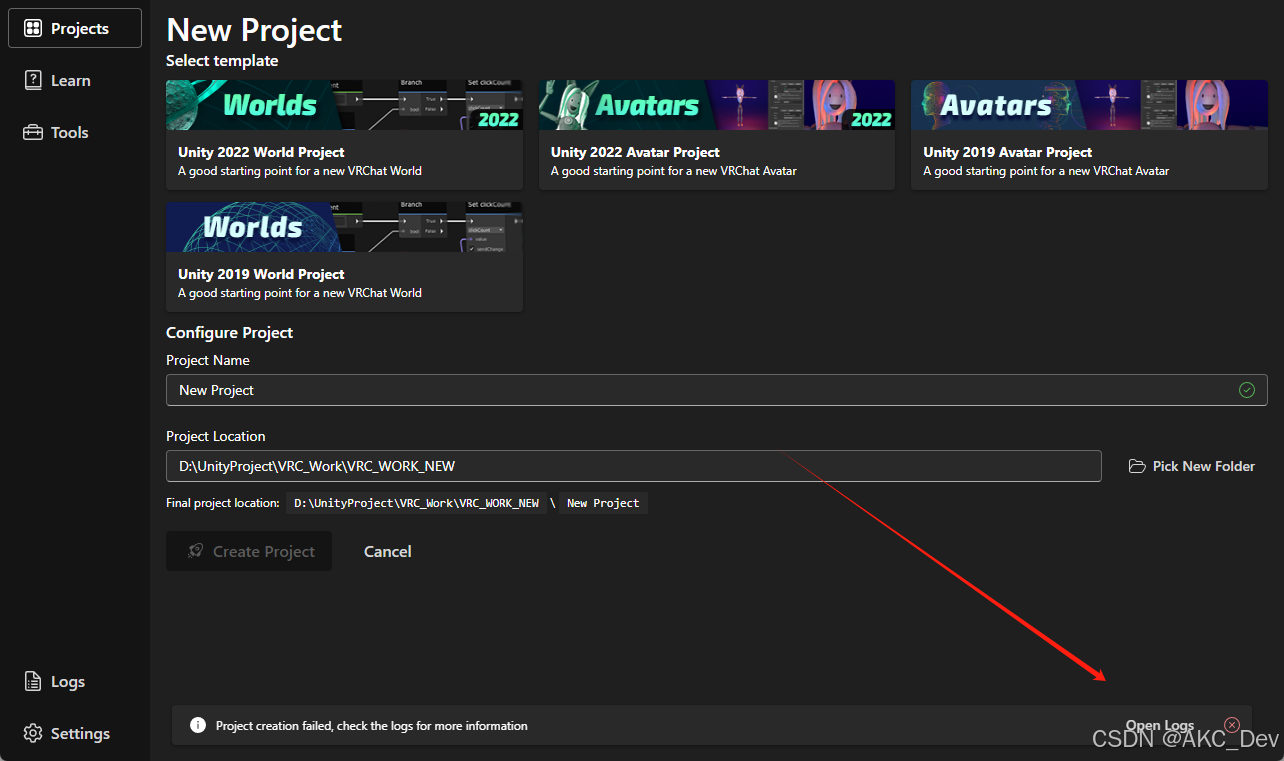
Task: Click Open Logs in the error notification
Action: click(1160, 726)
